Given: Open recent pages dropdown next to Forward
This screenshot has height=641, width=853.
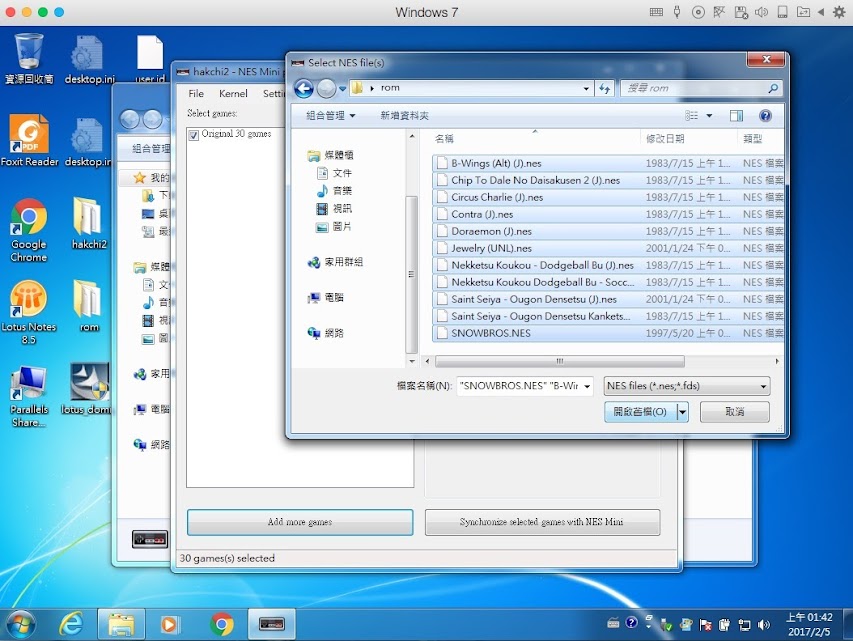Looking at the screenshot, I should (x=342, y=88).
